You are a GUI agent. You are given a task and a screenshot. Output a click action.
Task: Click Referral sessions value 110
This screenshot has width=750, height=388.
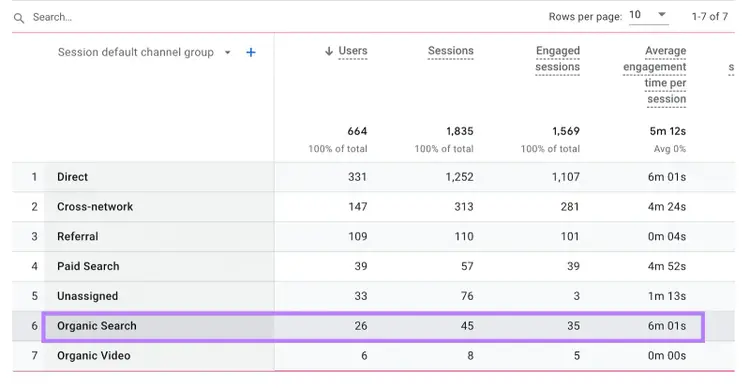point(464,236)
